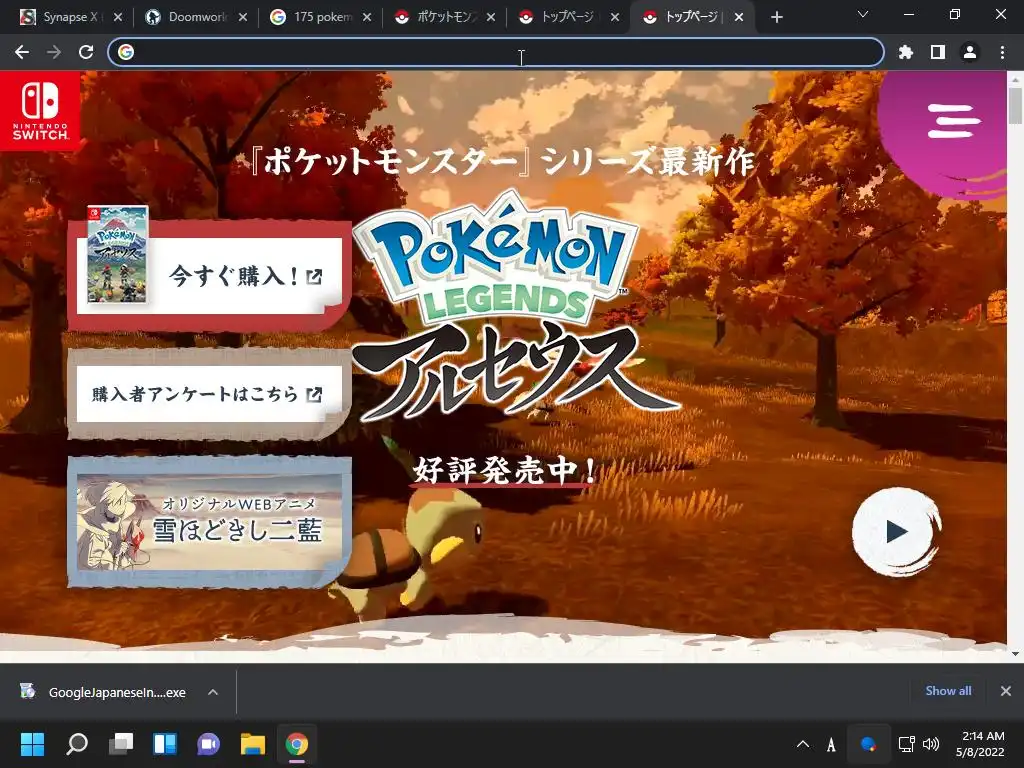1024x768 pixels.
Task: Open the Chrome extensions puzzle icon
Action: pyautogui.click(x=906, y=52)
